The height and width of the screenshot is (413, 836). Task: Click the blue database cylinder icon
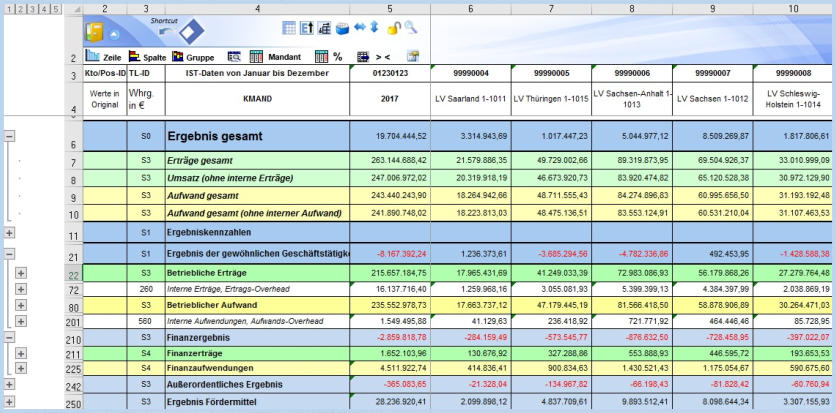(341, 28)
